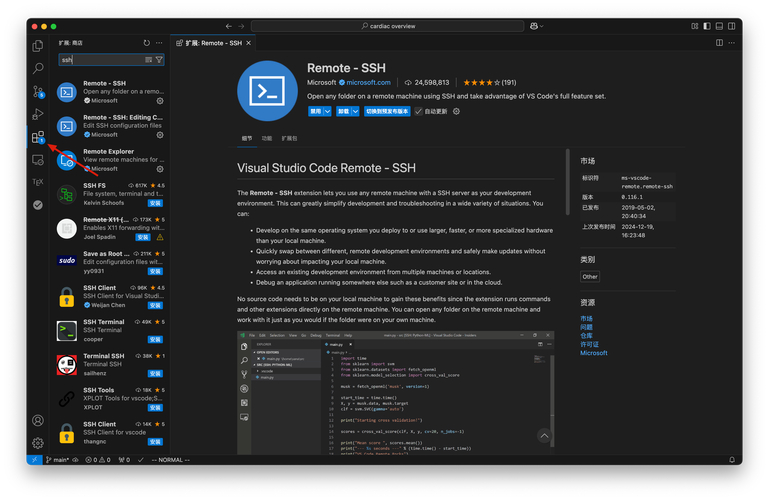Expand the disable button dropdown arrow
This screenshot has height=500, width=769.
click(x=327, y=112)
